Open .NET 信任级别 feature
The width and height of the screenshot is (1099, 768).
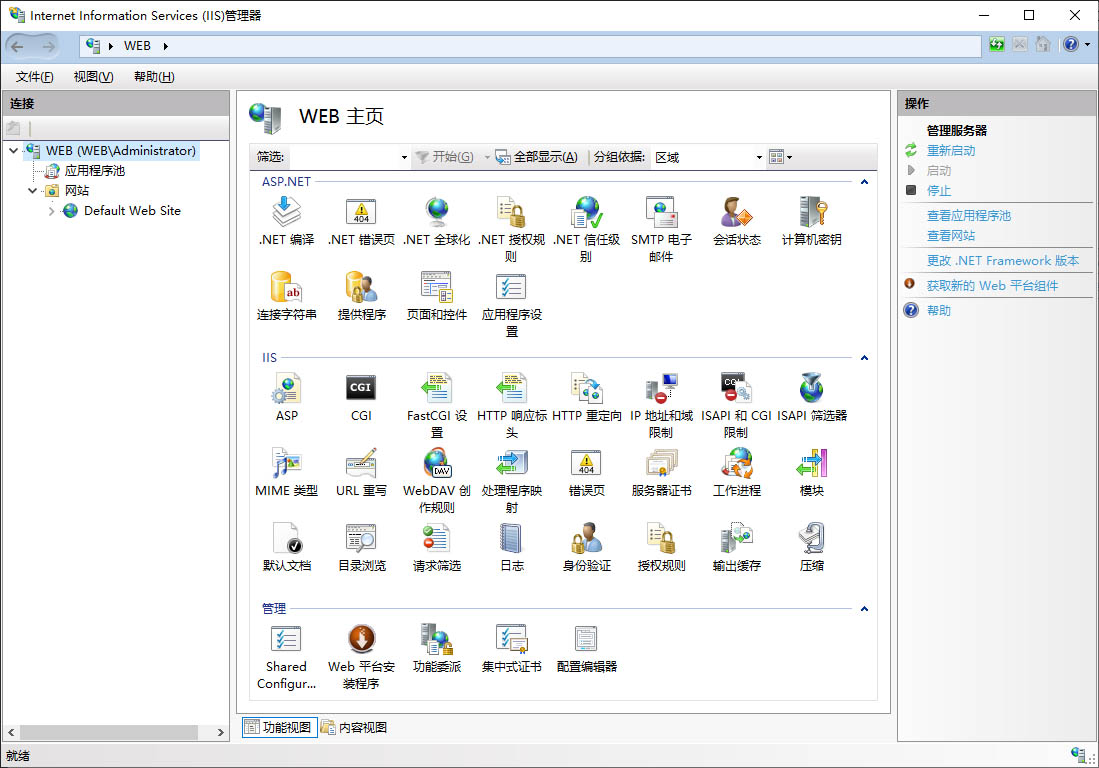point(587,229)
